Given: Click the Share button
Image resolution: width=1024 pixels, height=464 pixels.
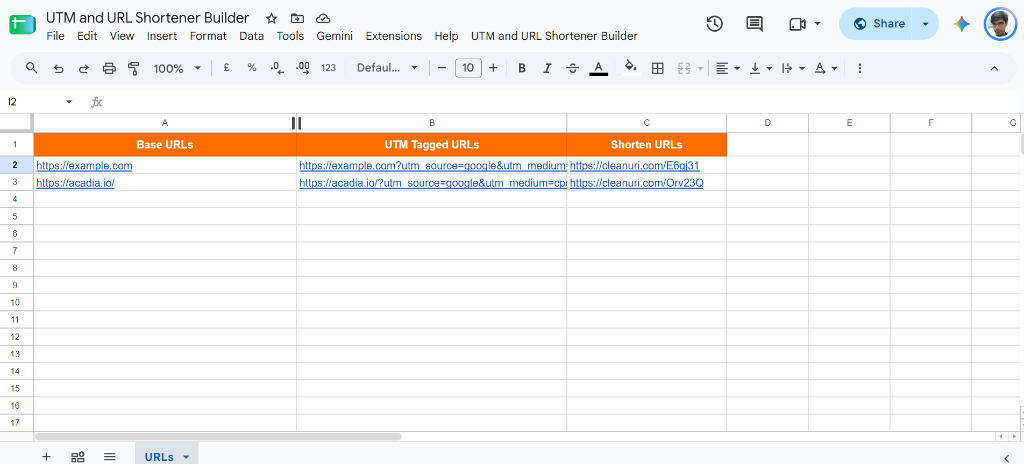Looking at the screenshot, I should coord(878,24).
